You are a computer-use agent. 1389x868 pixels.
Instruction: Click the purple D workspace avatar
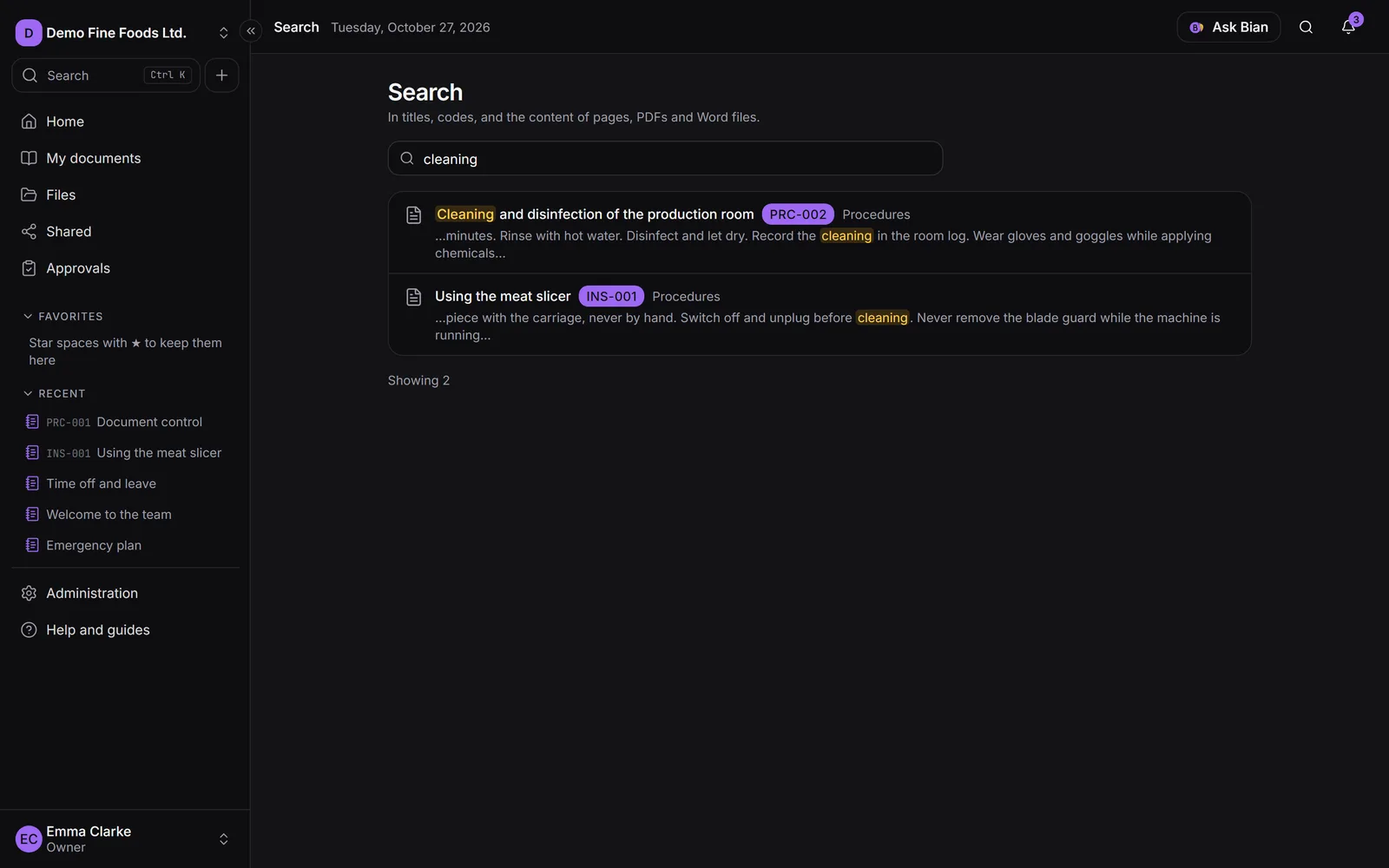coord(29,33)
